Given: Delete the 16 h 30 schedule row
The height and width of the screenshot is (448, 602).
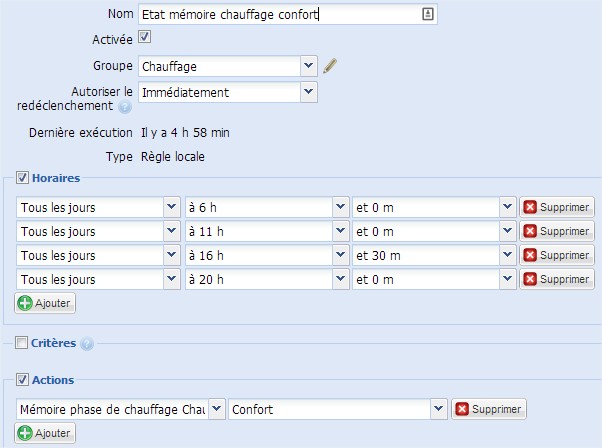Looking at the screenshot, I should [557, 255].
